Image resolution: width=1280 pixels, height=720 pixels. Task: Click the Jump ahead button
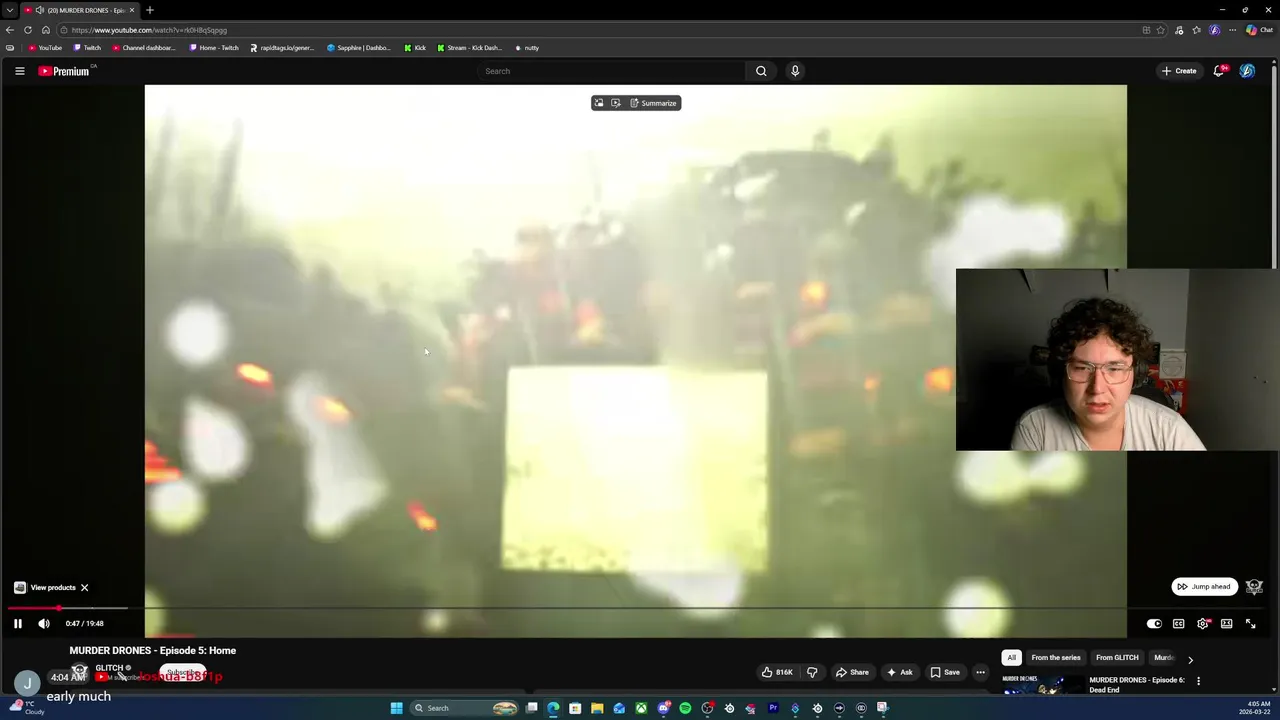coord(1204,587)
